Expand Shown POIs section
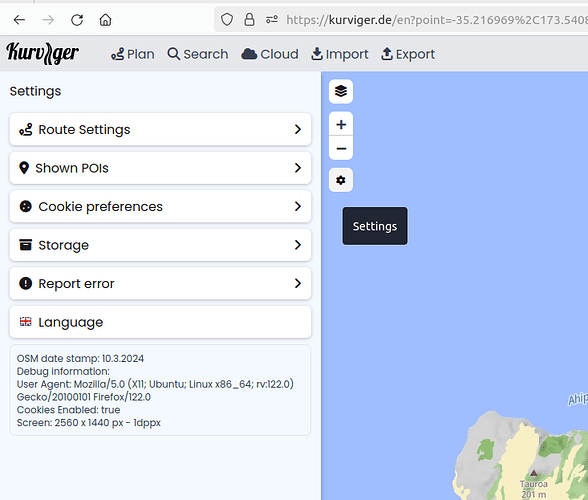Screen dimensions: 588x500 tap(160, 168)
